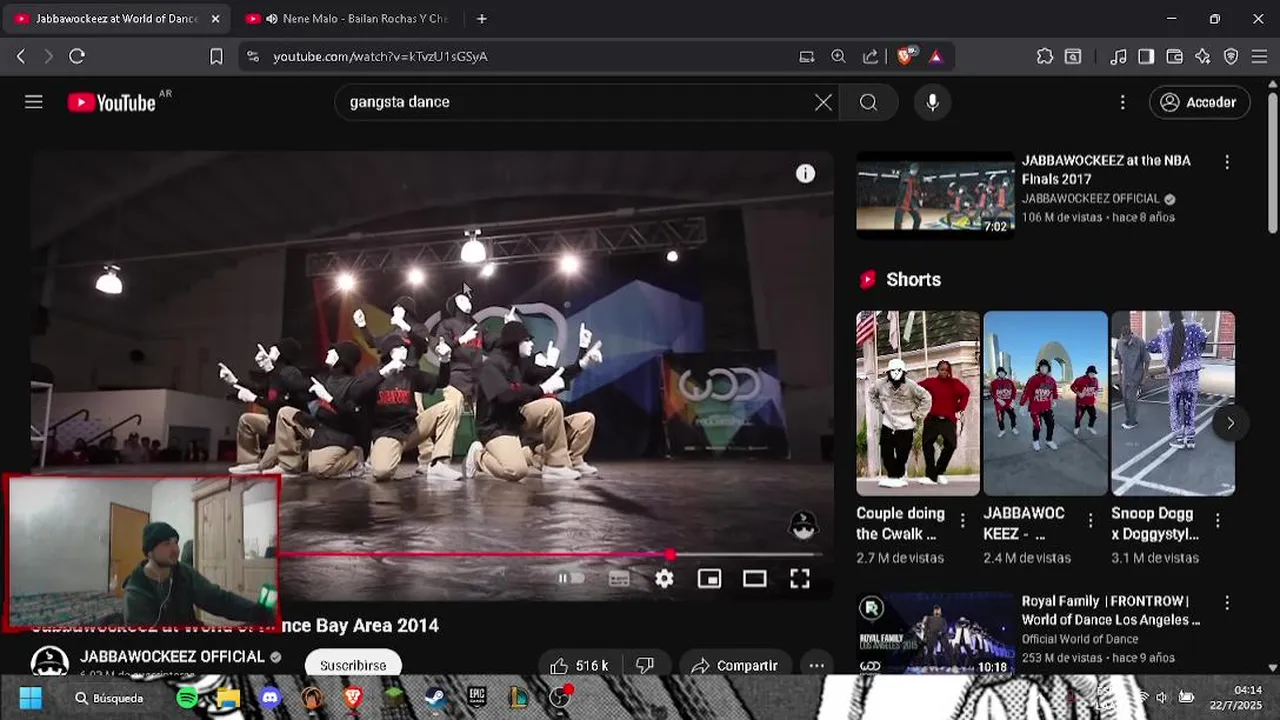Switch to theater mode
This screenshot has width=1280, height=720.
point(754,578)
